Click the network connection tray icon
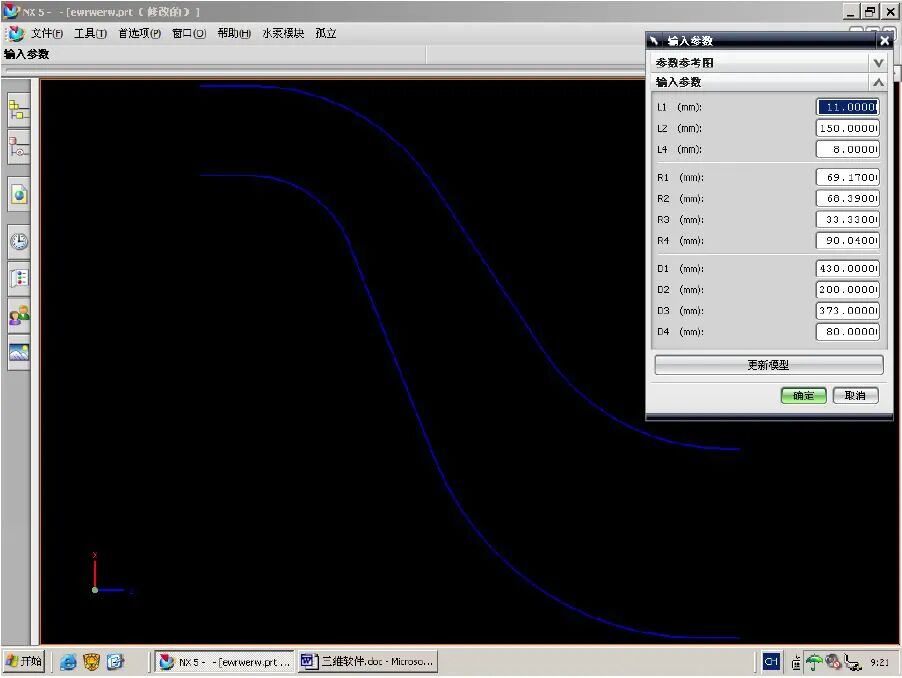Viewport: 902px width, 678px height. click(853, 663)
